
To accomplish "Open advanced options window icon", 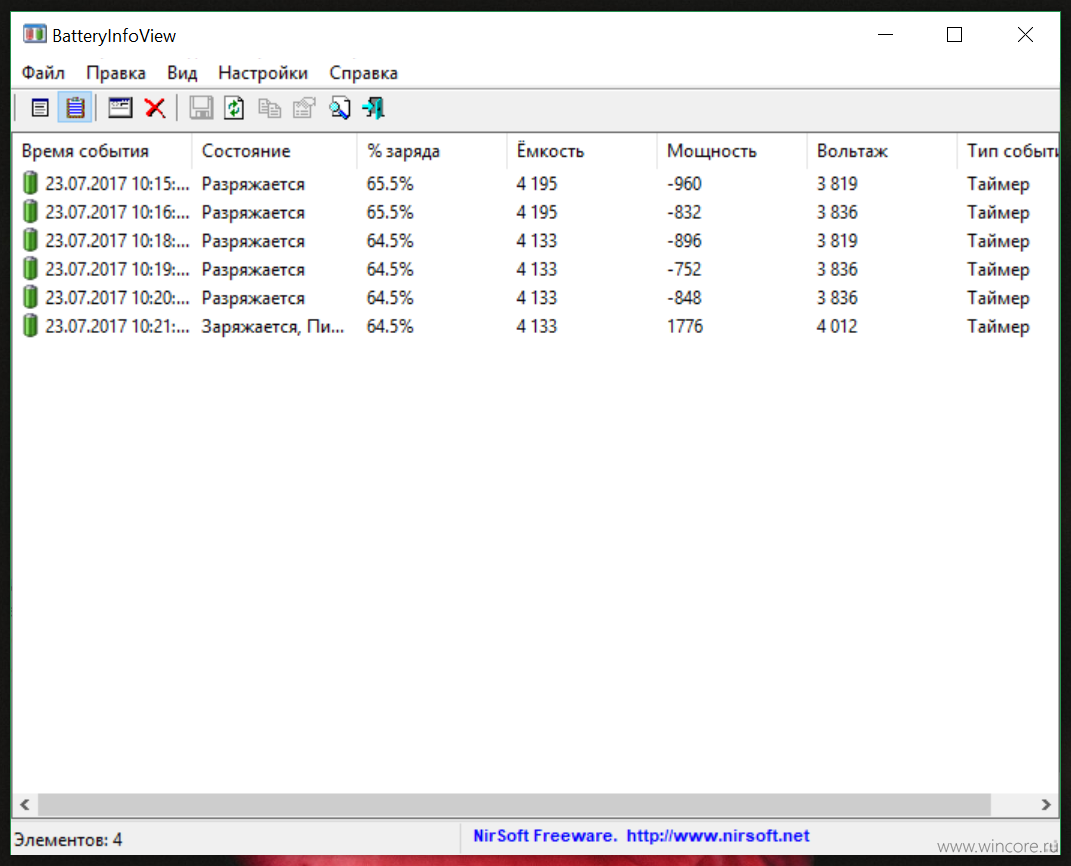I will [x=120, y=108].
